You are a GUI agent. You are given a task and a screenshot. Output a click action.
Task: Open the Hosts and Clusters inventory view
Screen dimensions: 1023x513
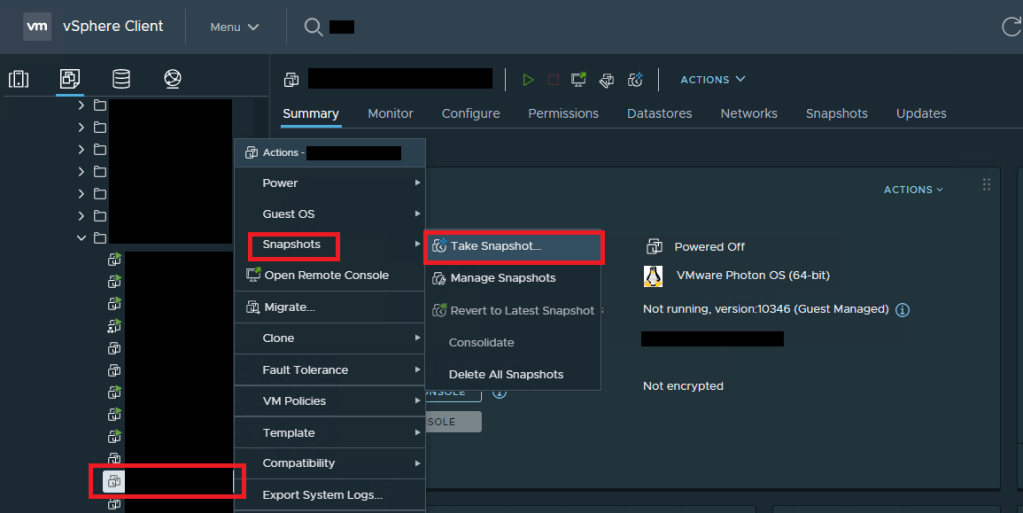[19, 79]
